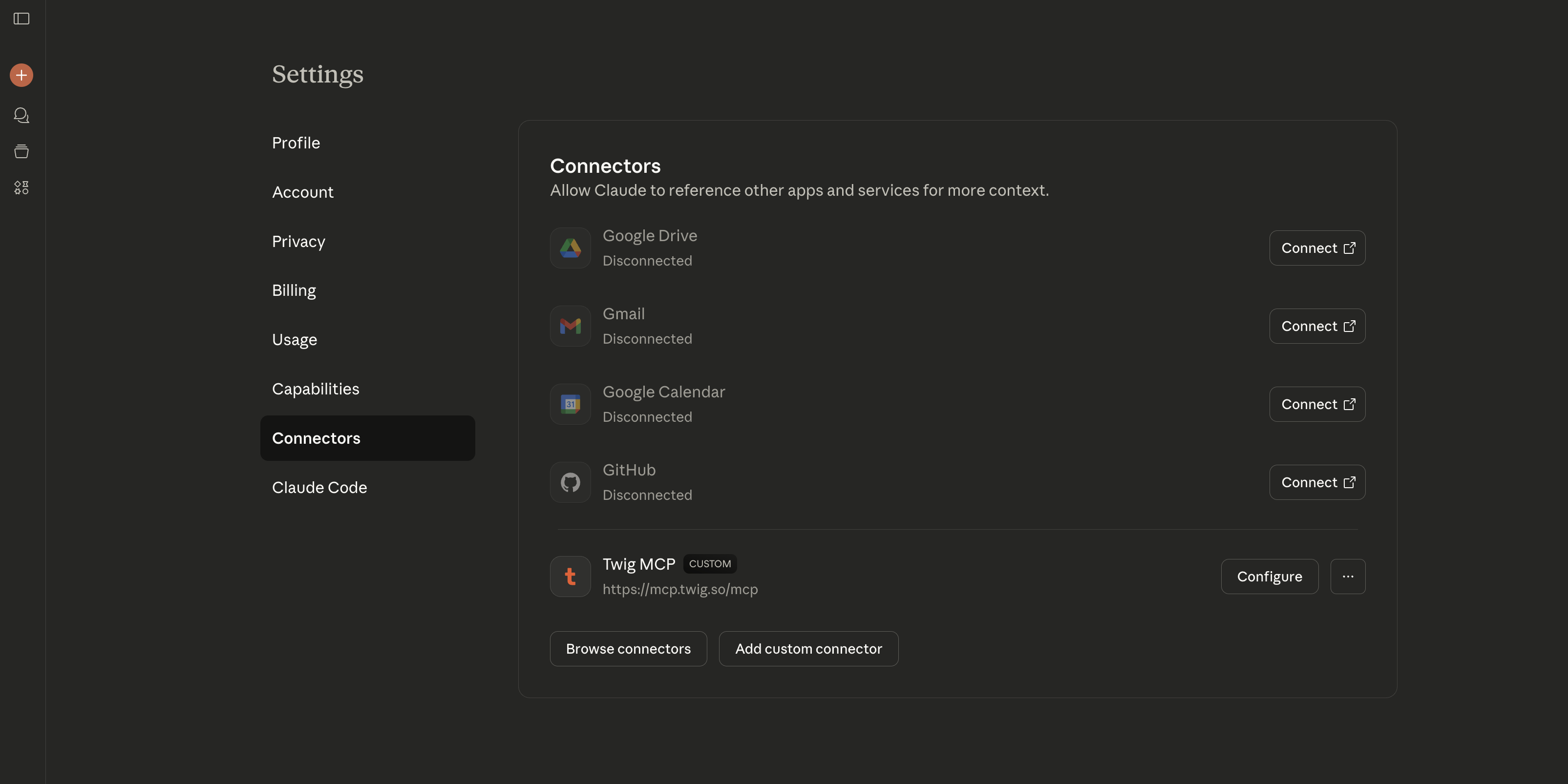Viewport: 1568px width, 784px height.
Task: Go to the Profile settings tab
Action: coord(296,143)
